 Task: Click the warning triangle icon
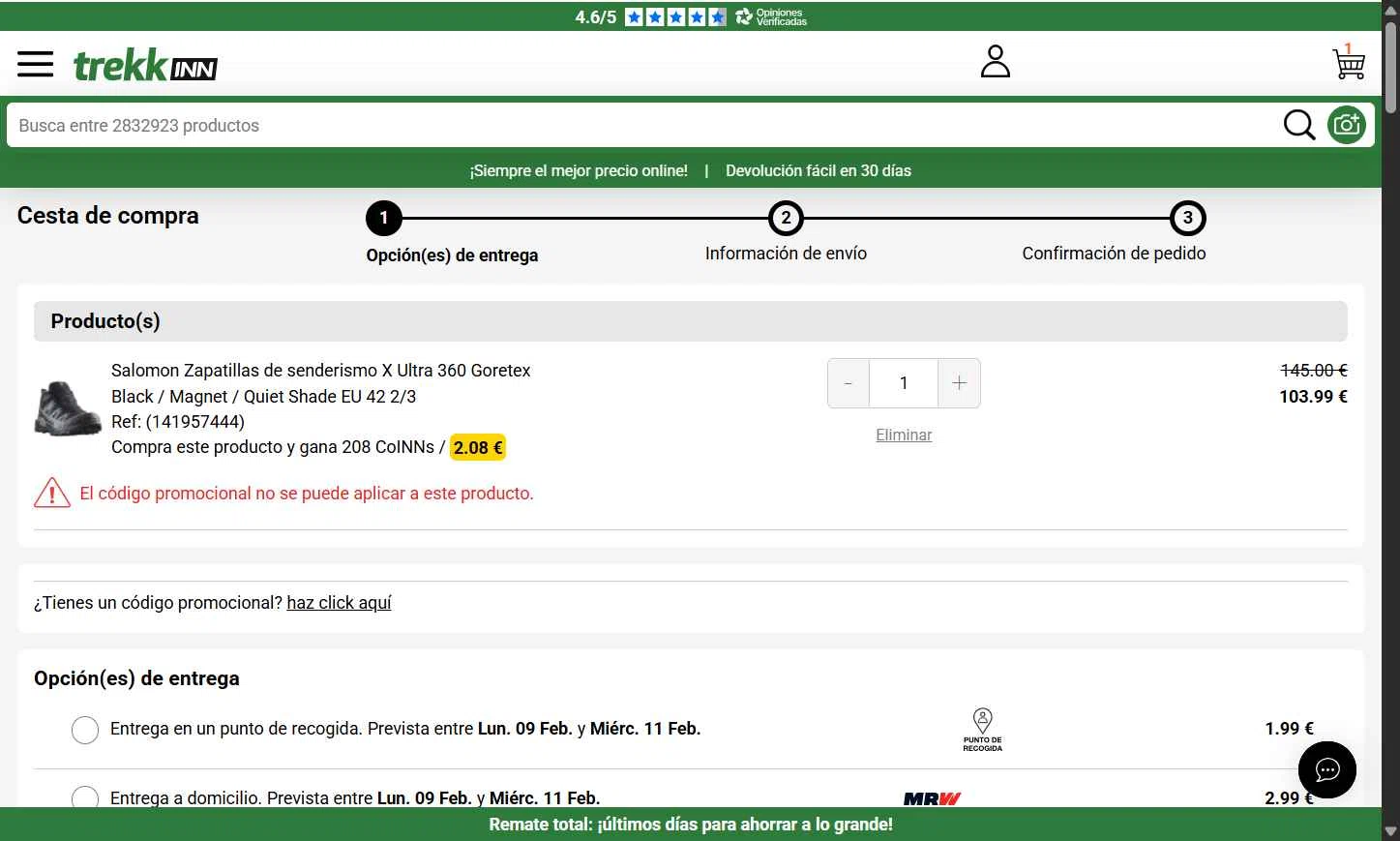click(x=52, y=493)
